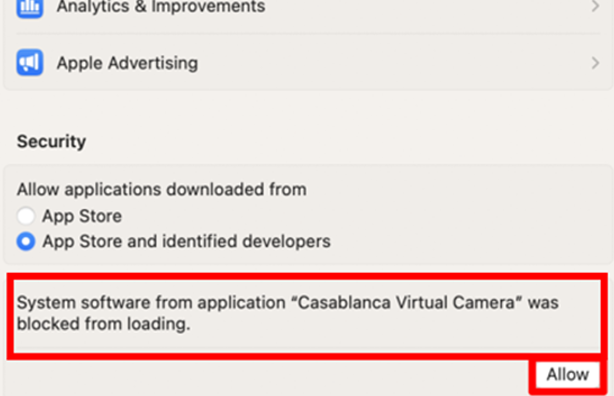Expand the Analytics & Improvements chevron arrow
Viewport: 614px width, 396px height.
595,6
